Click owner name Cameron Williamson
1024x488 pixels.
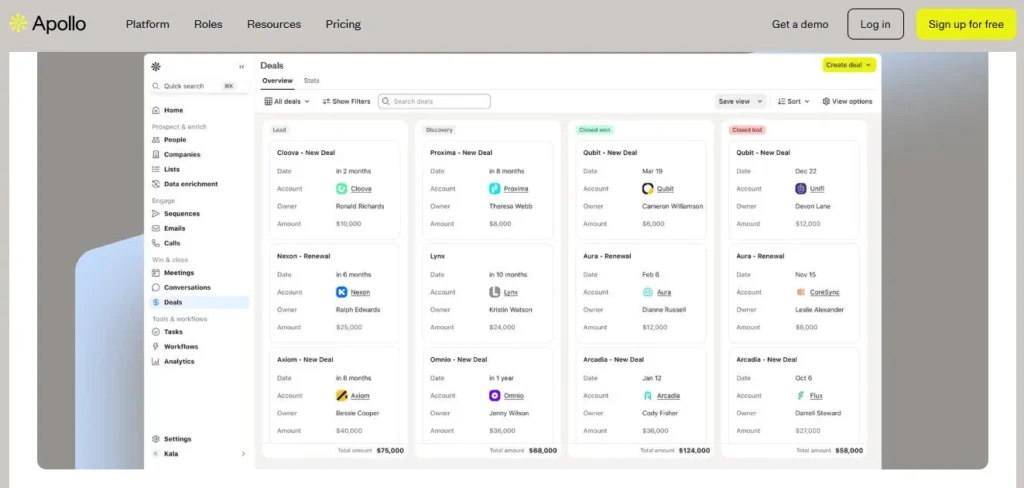673,206
